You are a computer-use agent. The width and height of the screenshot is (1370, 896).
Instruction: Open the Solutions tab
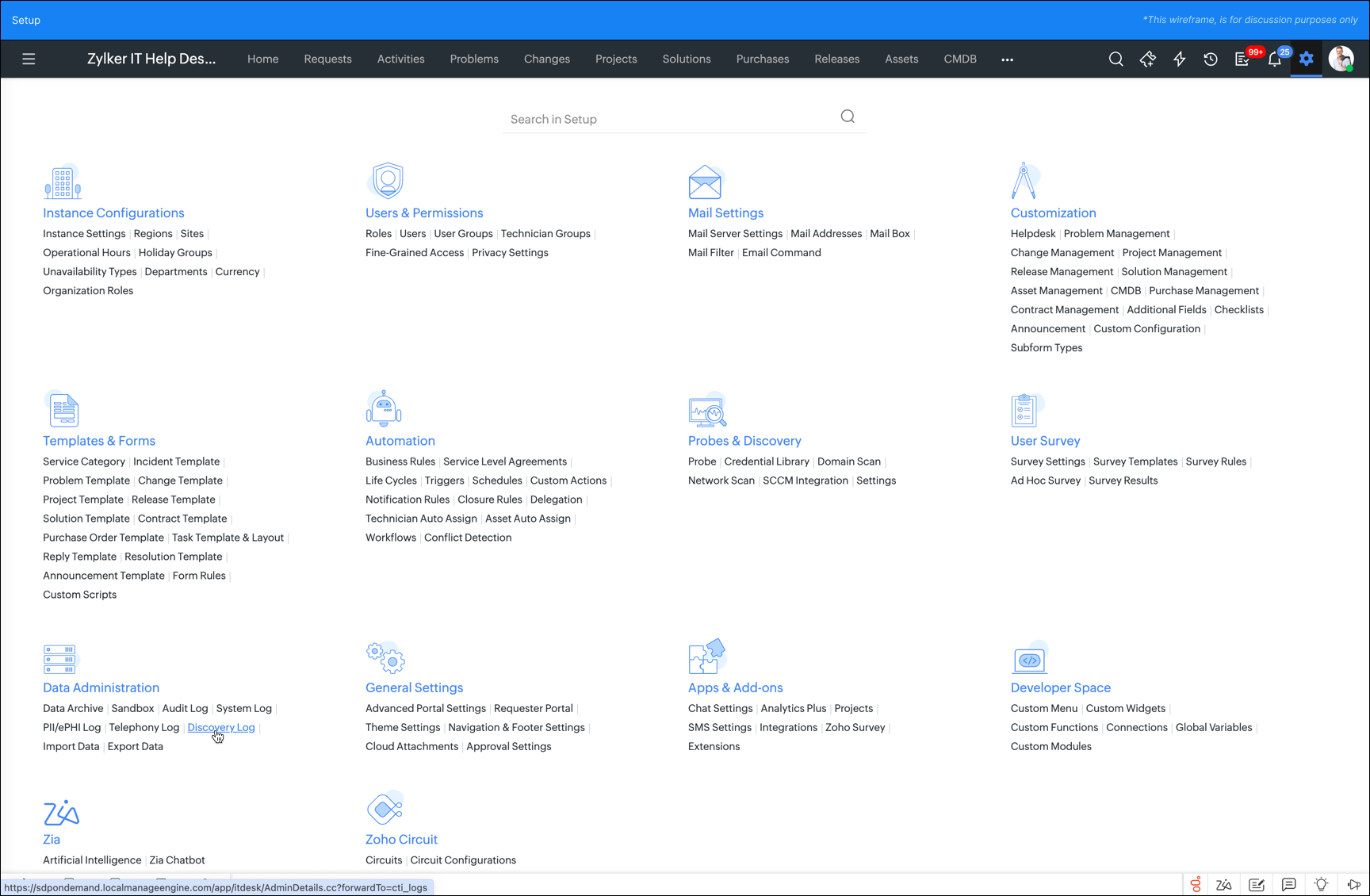click(687, 59)
